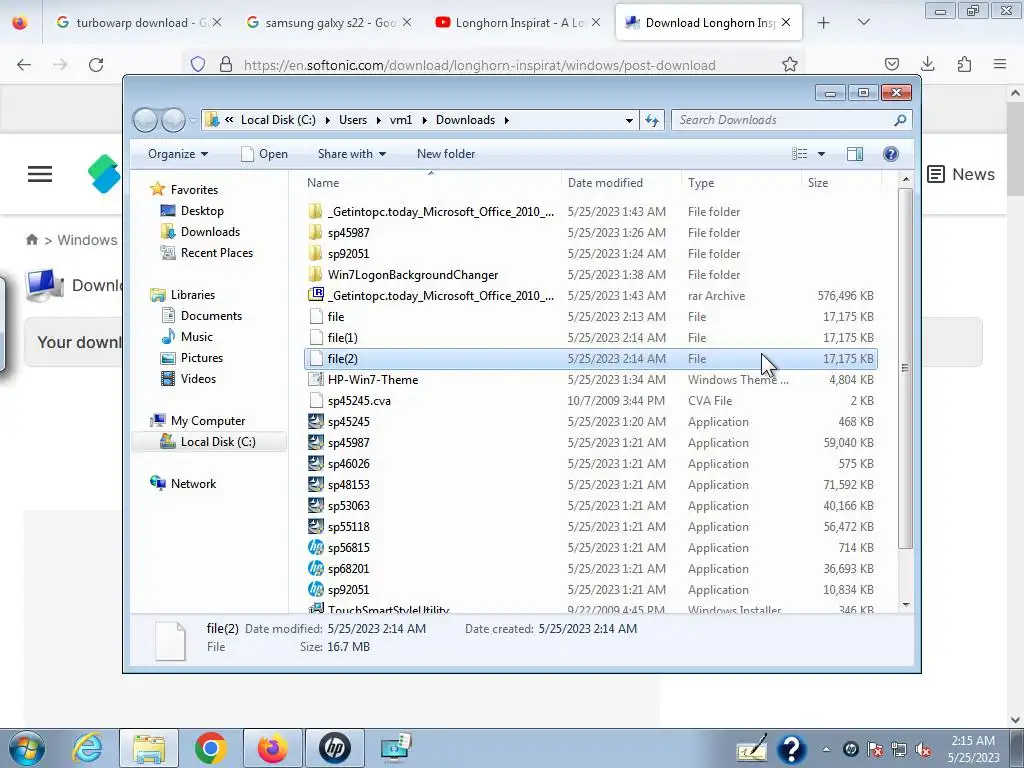Select the sp68201 HP application icon
The height and width of the screenshot is (768, 1024).
[x=315, y=568]
